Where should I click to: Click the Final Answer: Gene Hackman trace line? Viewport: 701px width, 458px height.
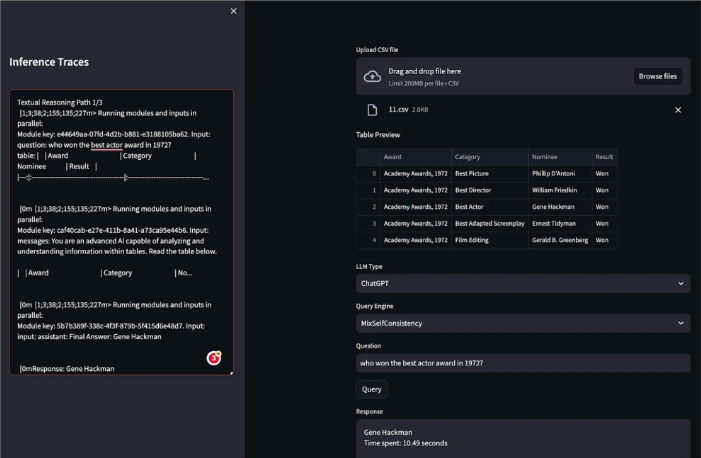click(89, 337)
